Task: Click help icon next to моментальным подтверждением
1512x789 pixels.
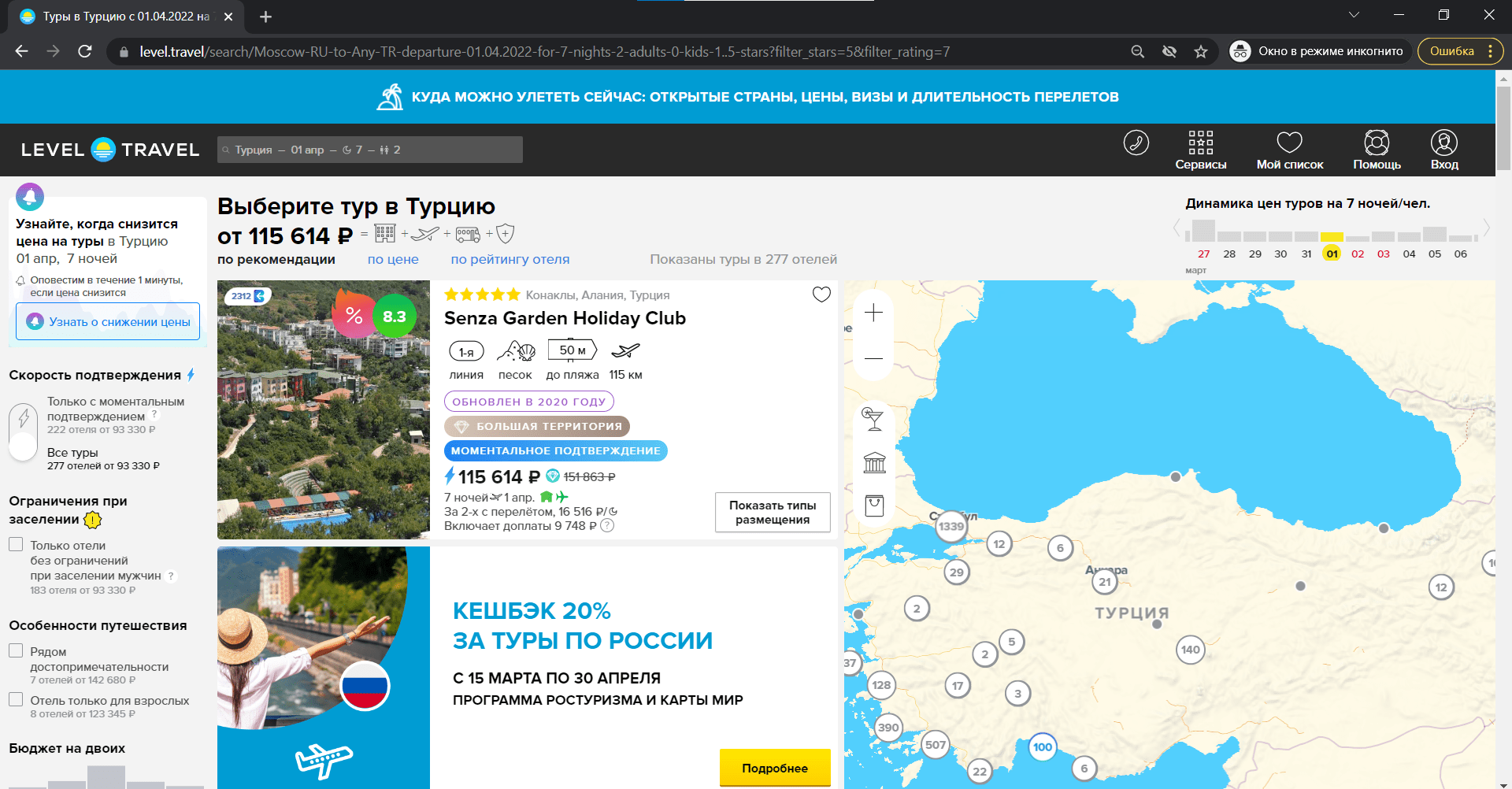Action: tap(154, 414)
